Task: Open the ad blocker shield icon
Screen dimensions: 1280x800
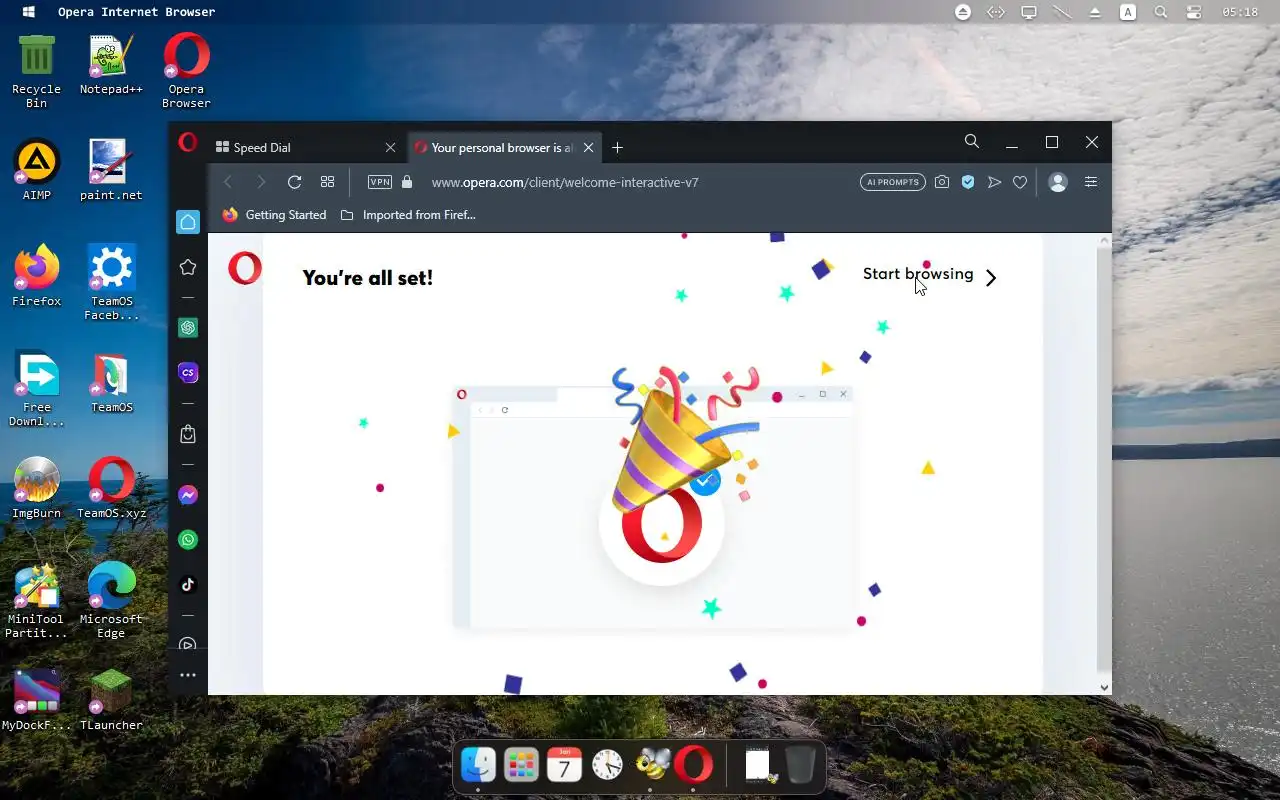Action: tap(968, 182)
